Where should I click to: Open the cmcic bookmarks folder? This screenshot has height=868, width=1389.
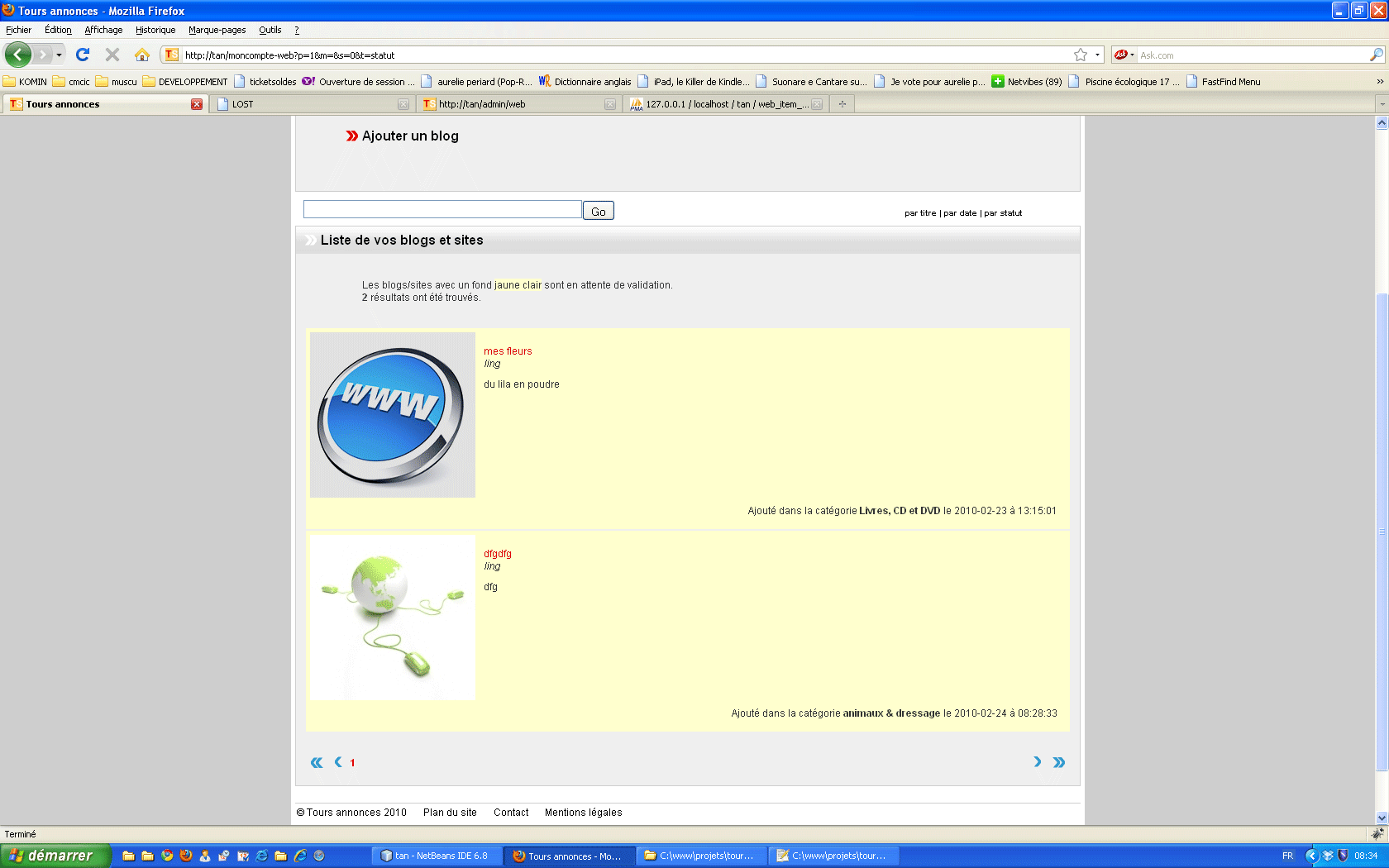coord(71,82)
